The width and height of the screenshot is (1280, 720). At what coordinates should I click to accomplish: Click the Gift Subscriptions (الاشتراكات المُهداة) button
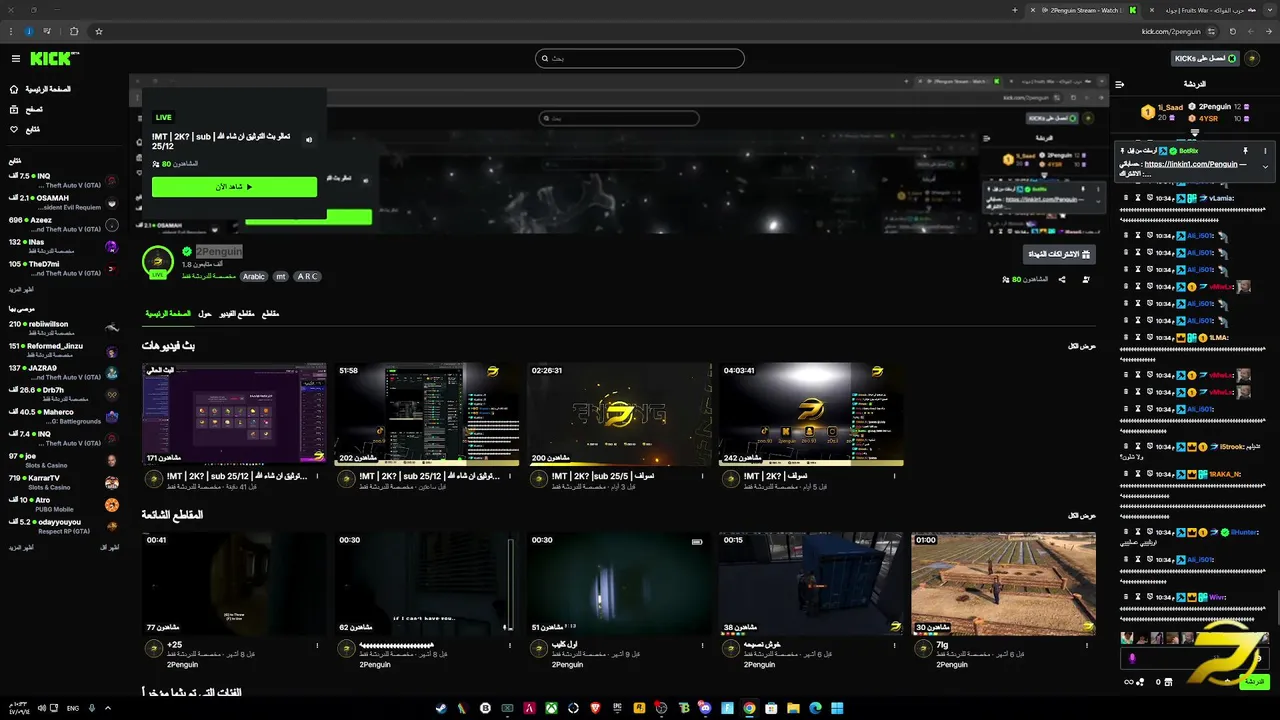pyautogui.click(x=1059, y=255)
